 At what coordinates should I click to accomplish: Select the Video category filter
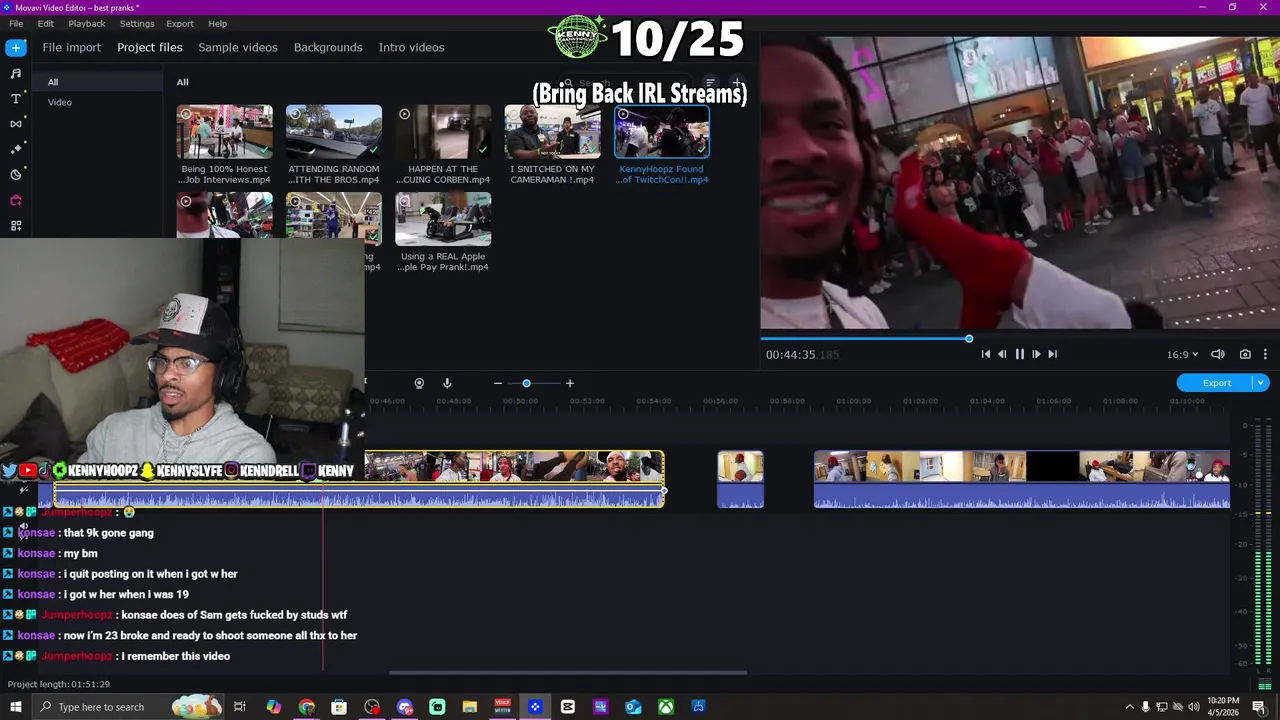click(x=100, y=102)
